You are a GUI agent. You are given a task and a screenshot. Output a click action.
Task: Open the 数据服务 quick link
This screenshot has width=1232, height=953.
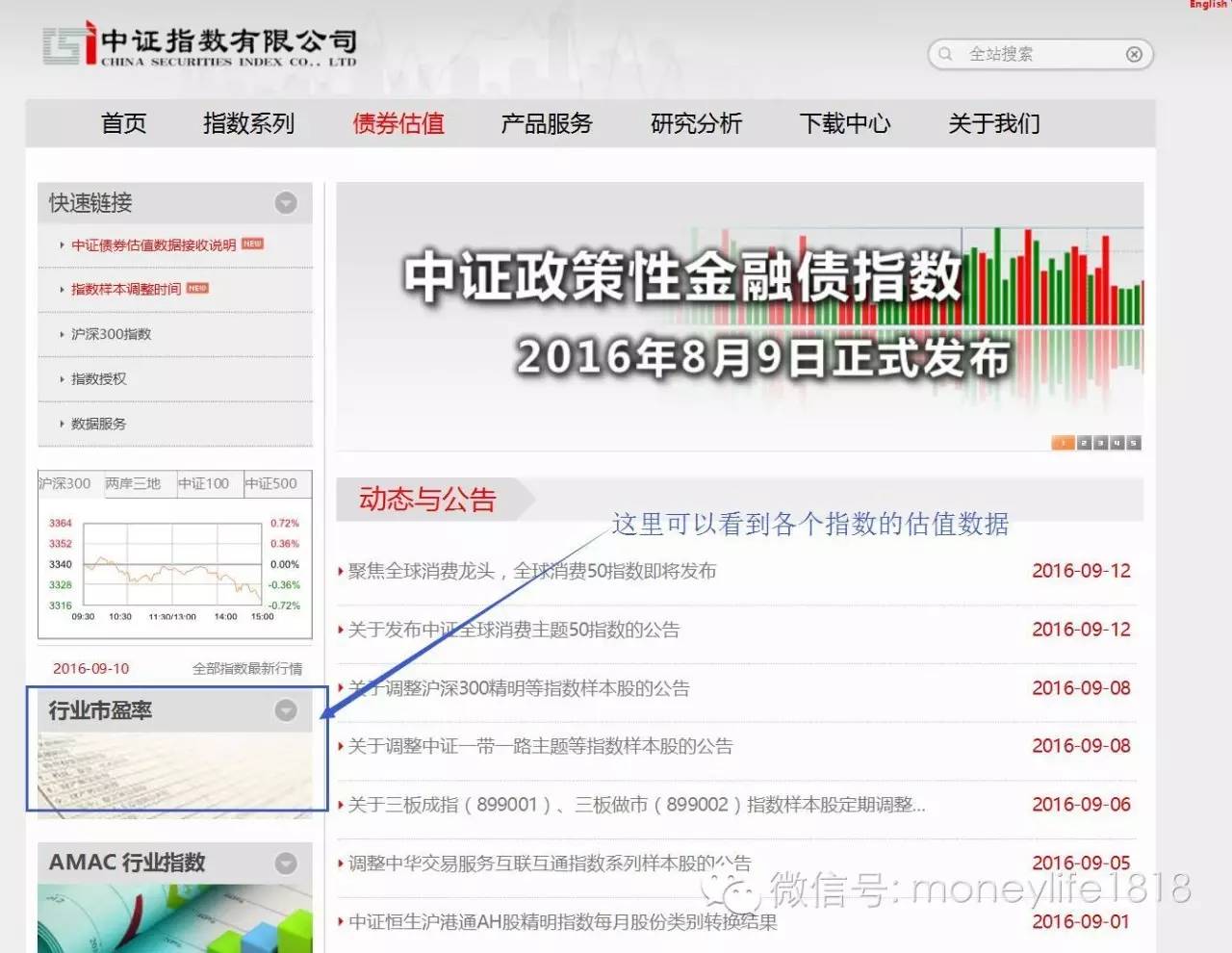coord(98,424)
